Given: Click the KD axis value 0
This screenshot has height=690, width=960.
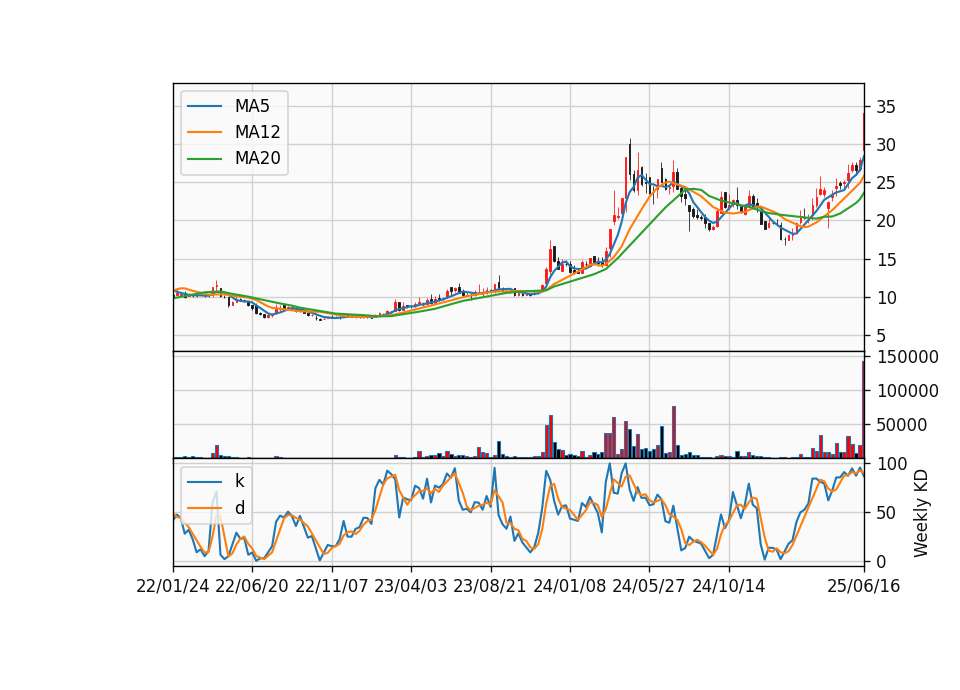Looking at the screenshot, I should [x=881, y=561].
